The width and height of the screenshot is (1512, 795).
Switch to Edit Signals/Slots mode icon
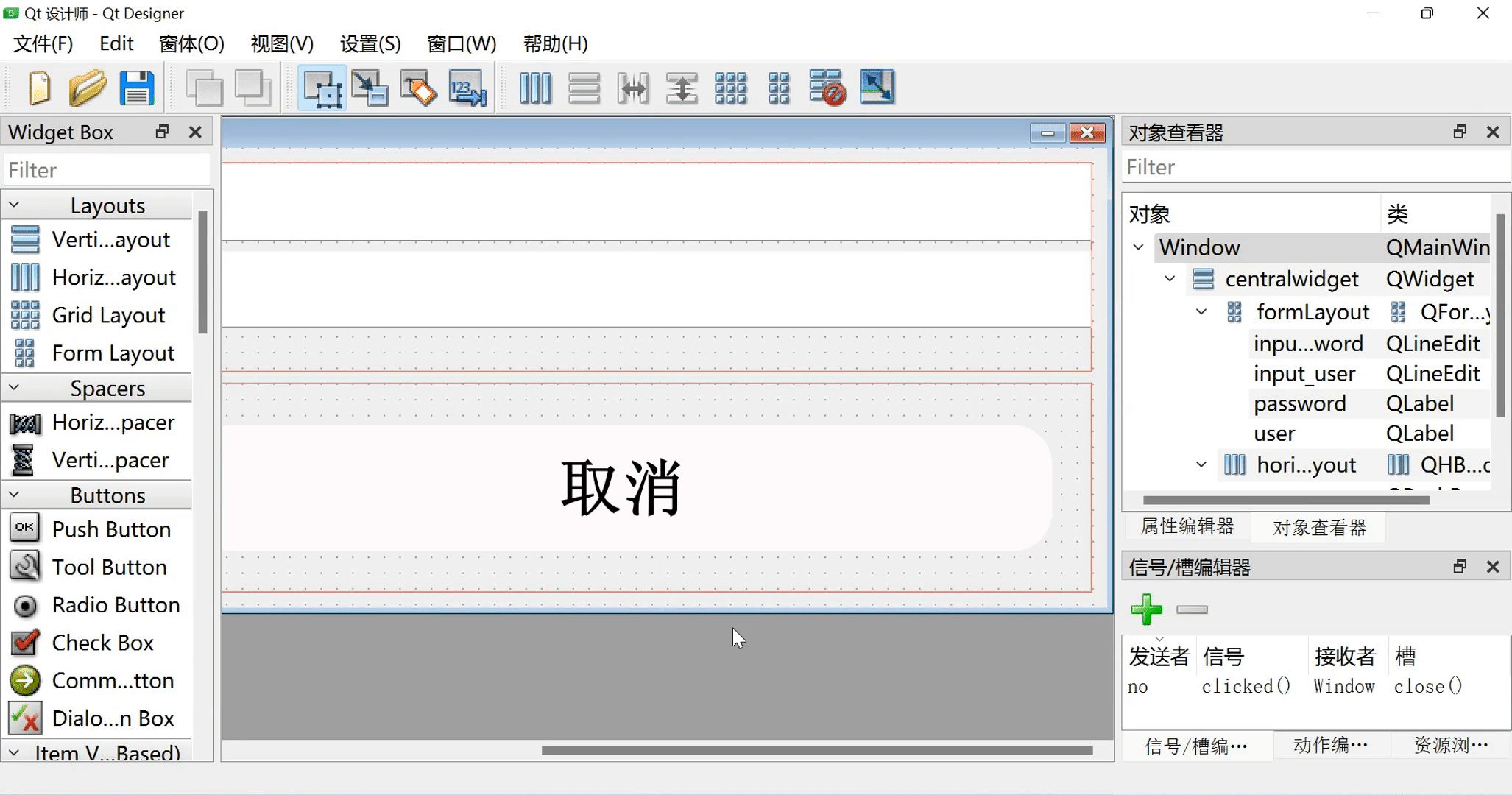tap(370, 88)
